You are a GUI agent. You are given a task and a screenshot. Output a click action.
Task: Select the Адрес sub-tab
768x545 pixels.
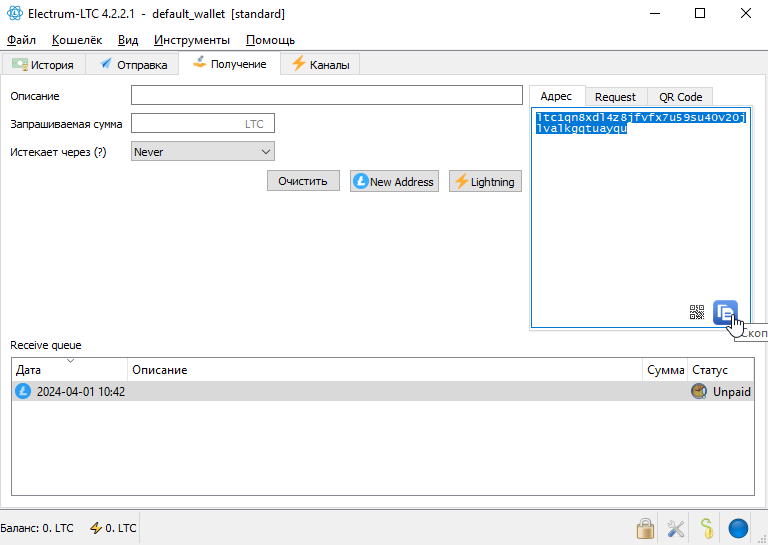[x=556, y=96]
